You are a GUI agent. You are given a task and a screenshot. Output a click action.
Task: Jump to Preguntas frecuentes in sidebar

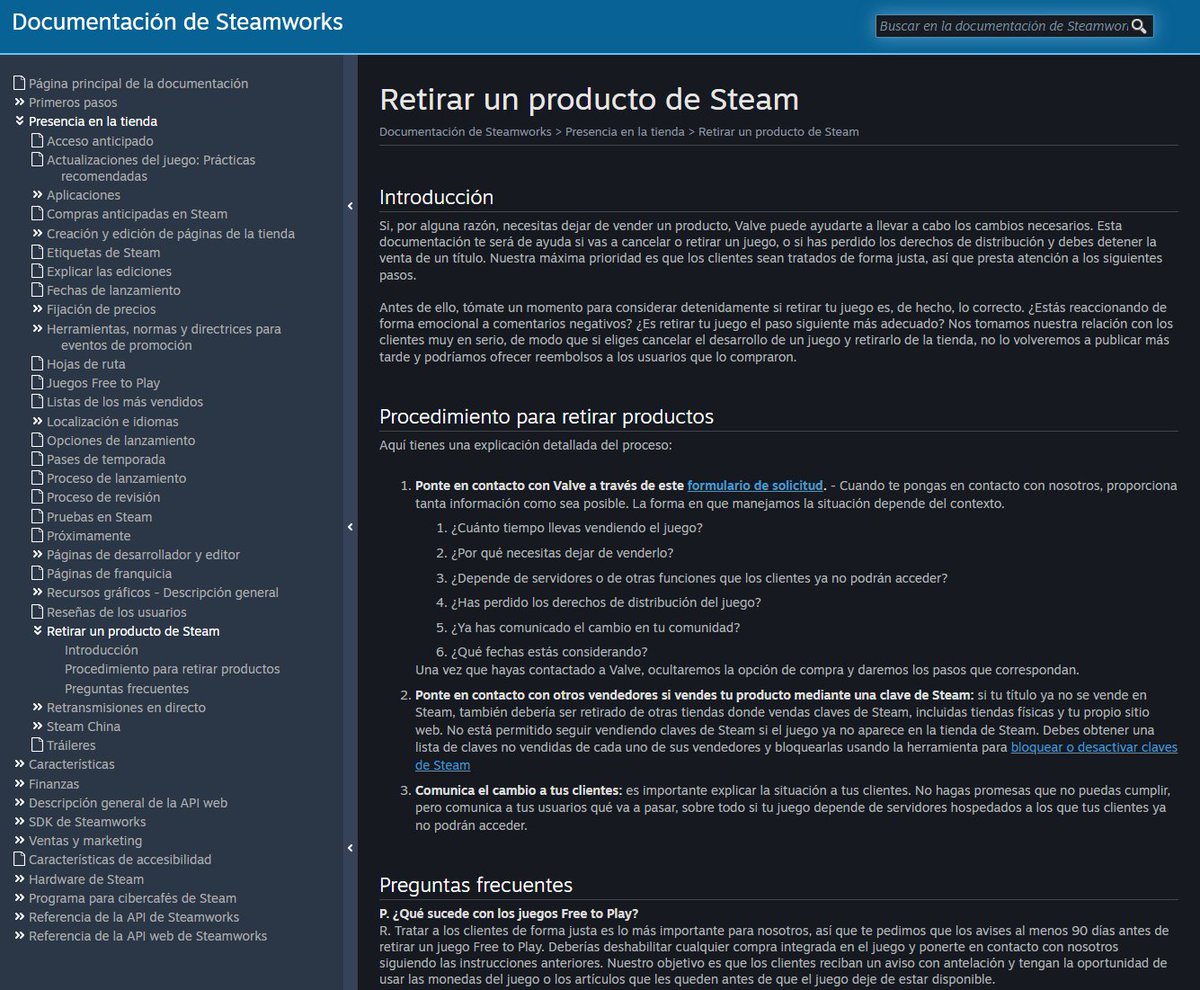click(127, 689)
